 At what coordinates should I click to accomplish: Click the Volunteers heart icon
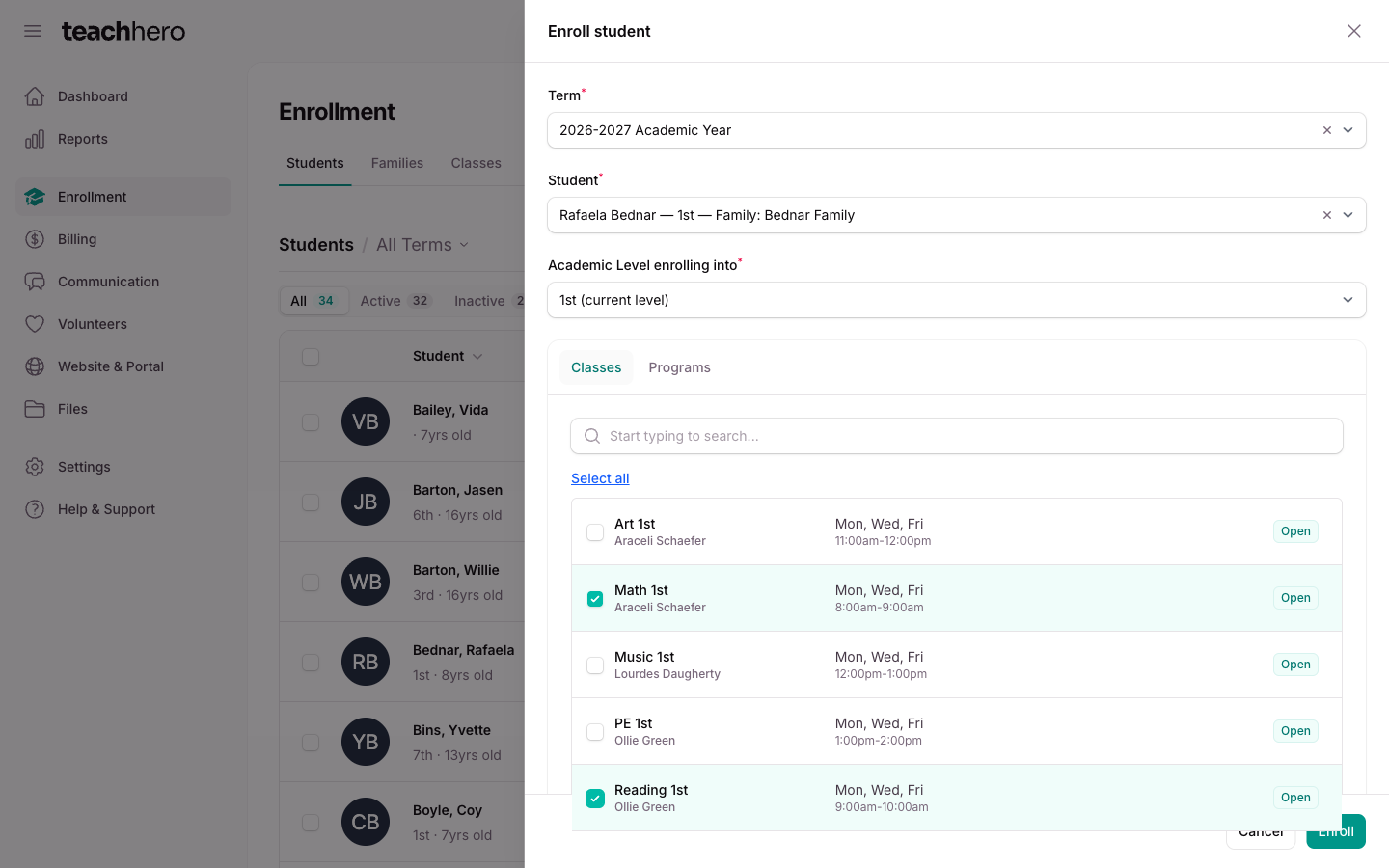point(35,324)
